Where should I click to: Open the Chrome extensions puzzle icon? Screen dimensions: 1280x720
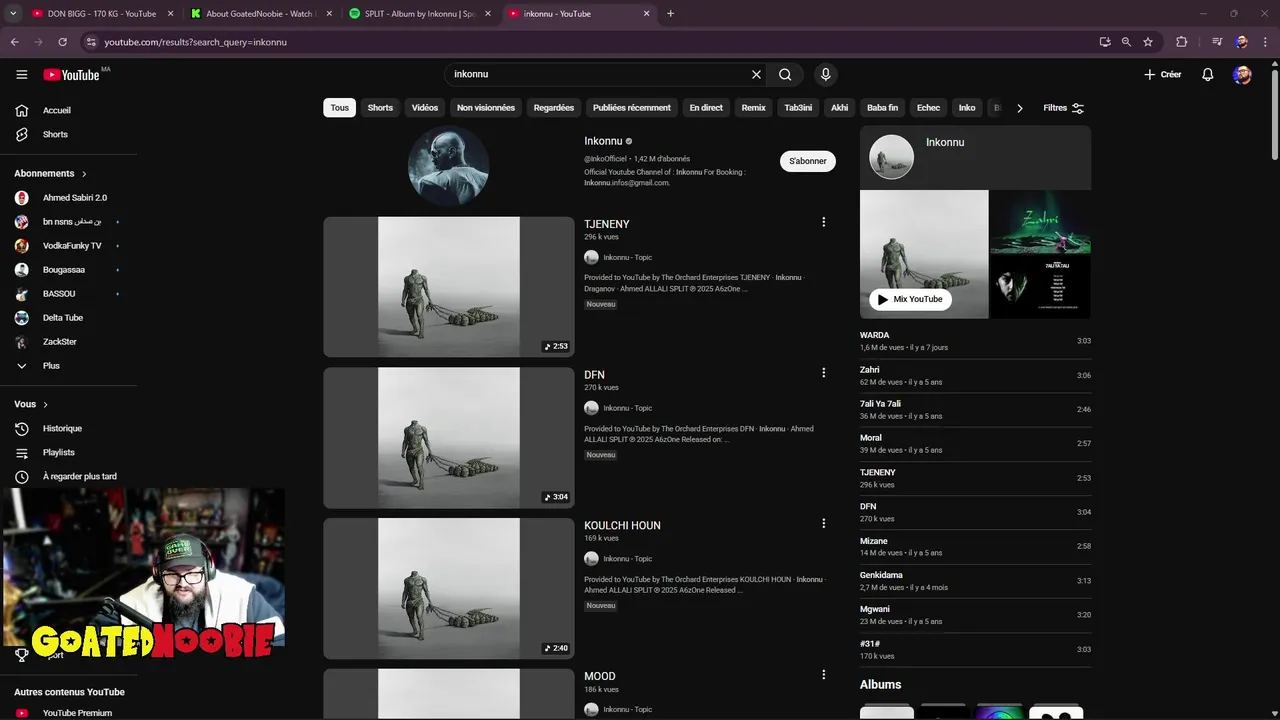pyautogui.click(x=1181, y=42)
